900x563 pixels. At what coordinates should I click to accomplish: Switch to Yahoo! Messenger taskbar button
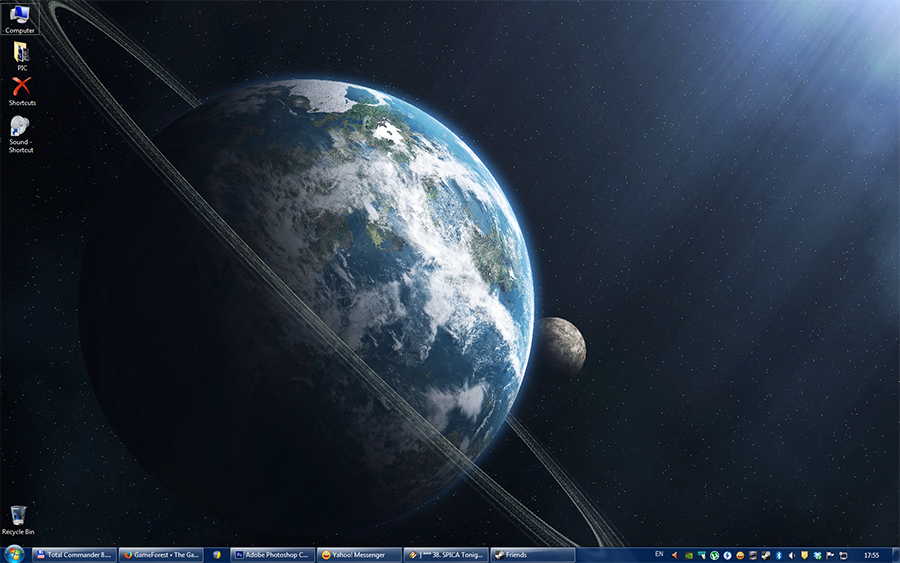tap(359, 555)
